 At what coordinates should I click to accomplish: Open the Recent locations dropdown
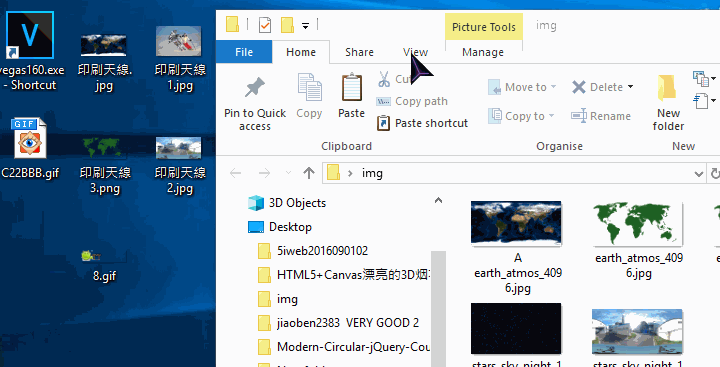coord(288,173)
